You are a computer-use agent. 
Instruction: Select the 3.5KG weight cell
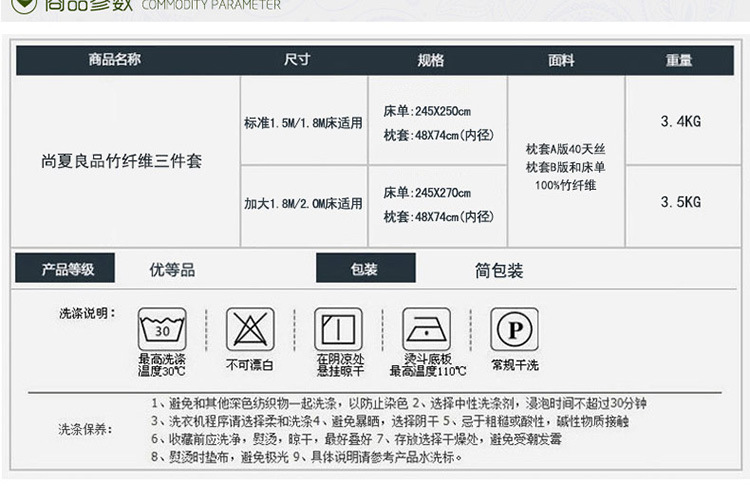[x=681, y=202]
